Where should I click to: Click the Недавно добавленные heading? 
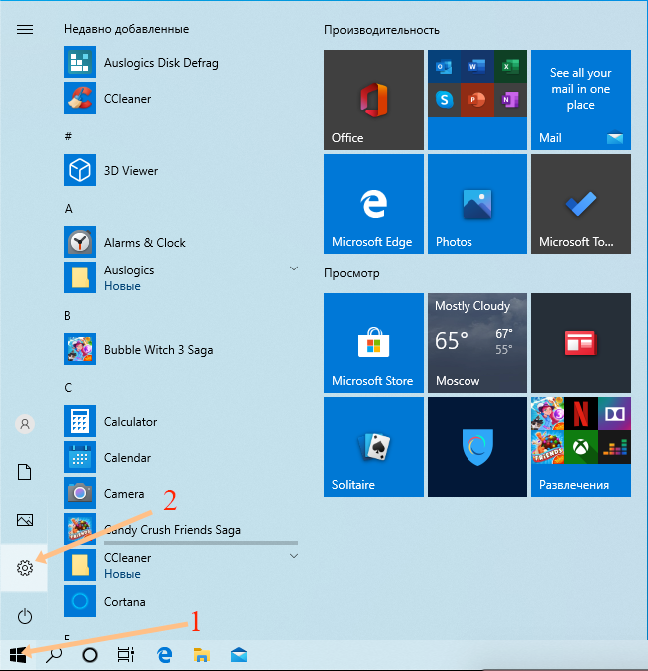pos(127,29)
